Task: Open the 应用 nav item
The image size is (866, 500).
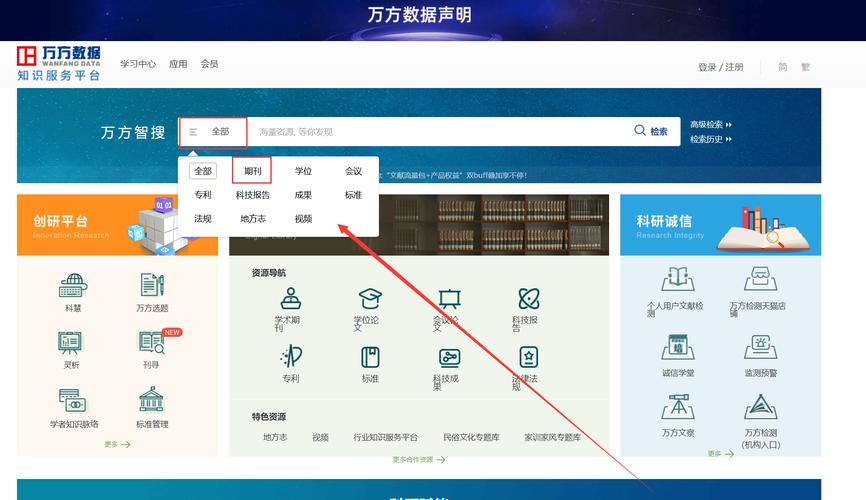Action: (178, 64)
